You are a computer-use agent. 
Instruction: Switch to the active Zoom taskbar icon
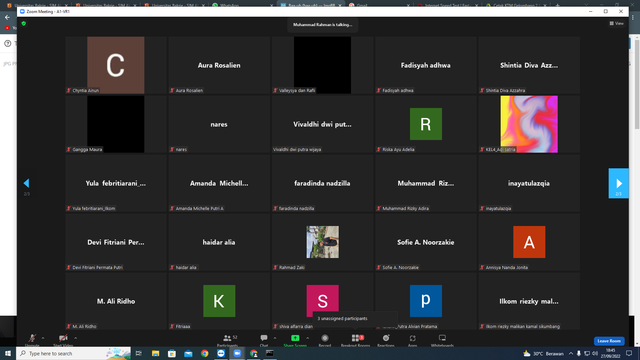237,353
